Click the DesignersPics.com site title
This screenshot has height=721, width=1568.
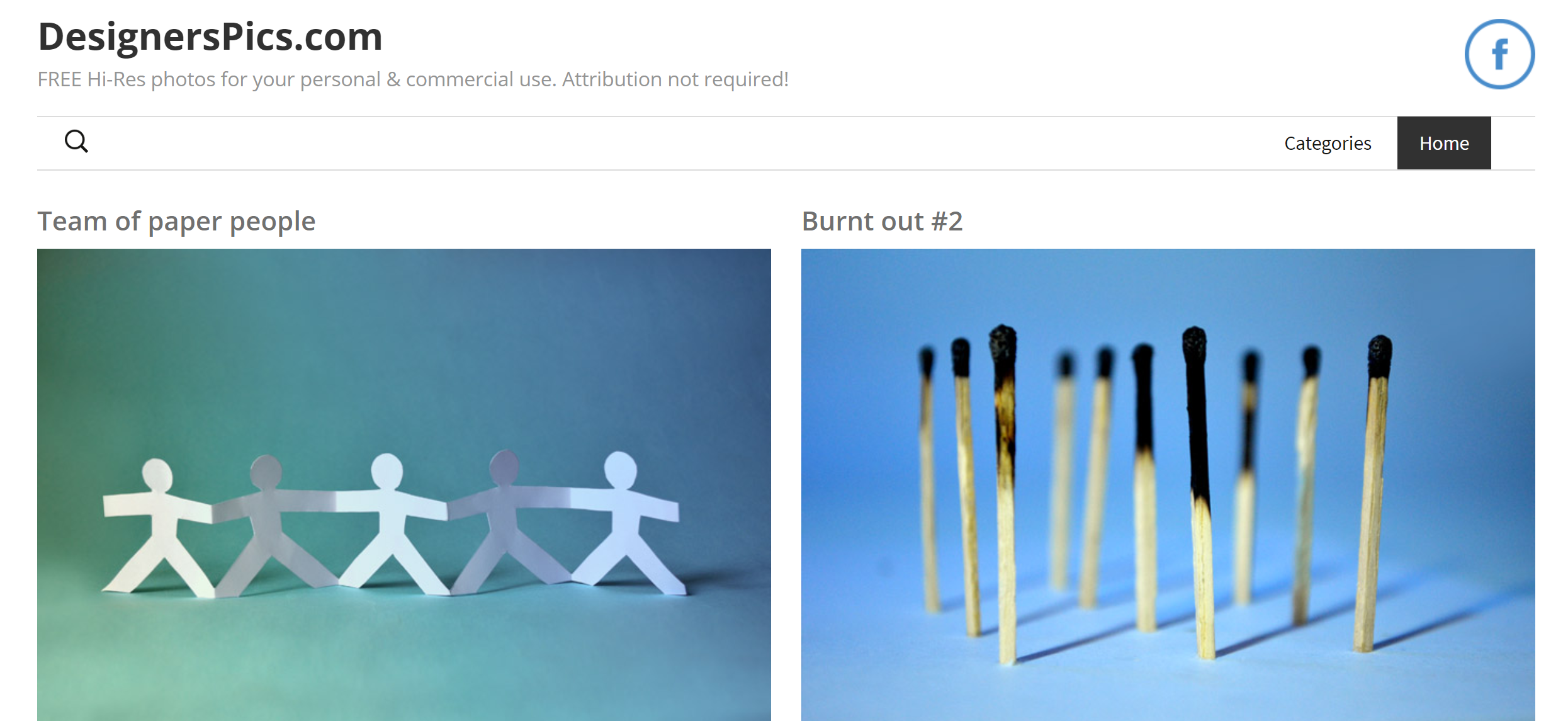click(x=210, y=36)
